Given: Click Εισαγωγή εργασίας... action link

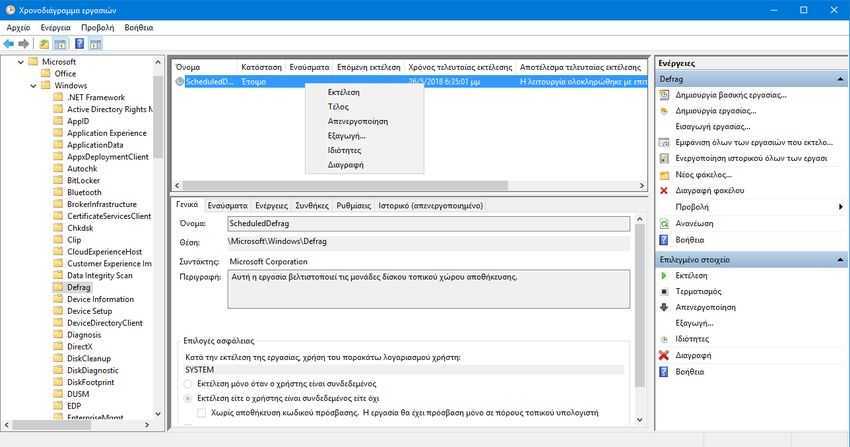Looking at the screenshot, I should pyautogui.click(x=713, y=126).
